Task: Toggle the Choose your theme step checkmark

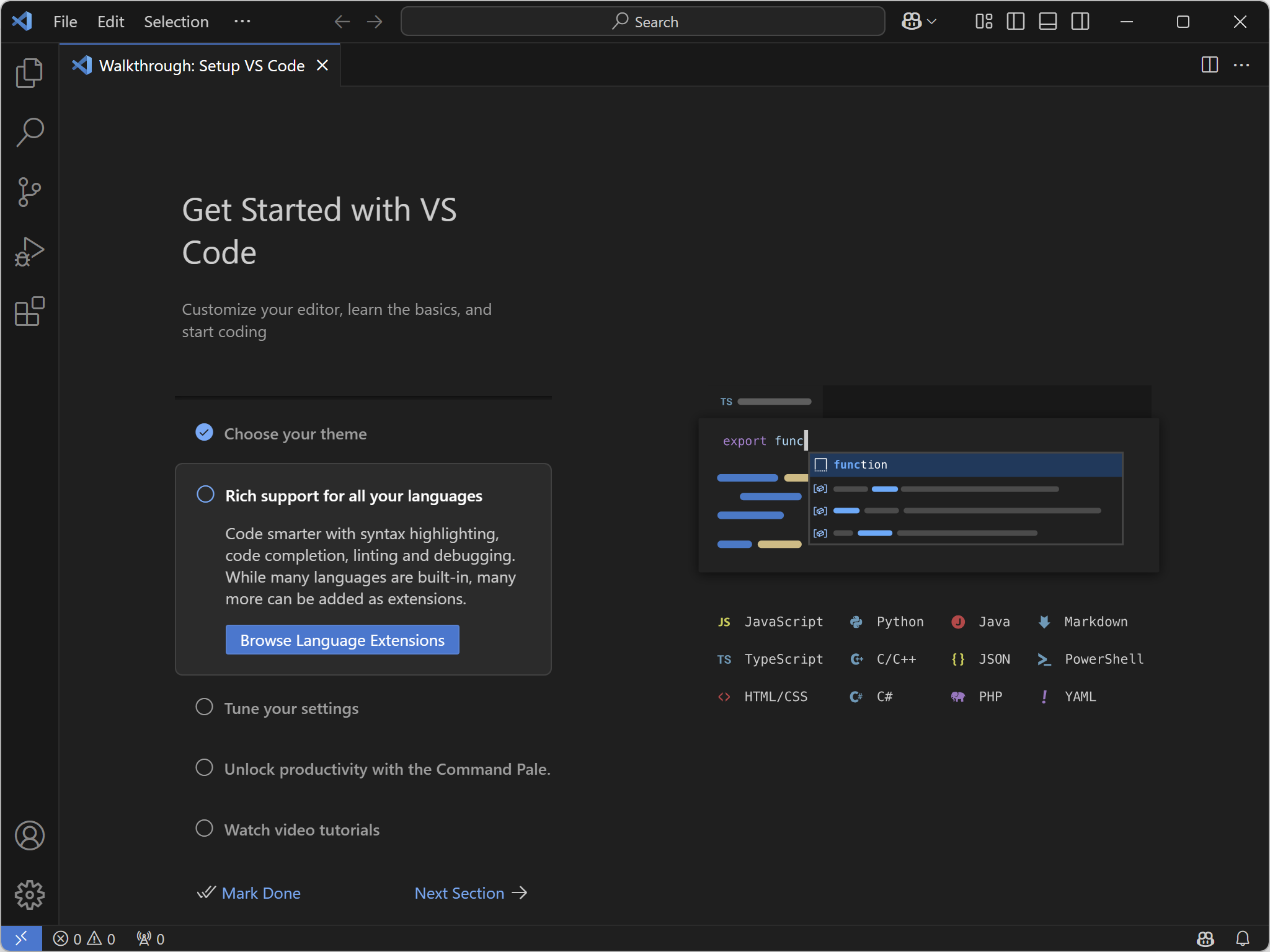Action: point(204,433)
